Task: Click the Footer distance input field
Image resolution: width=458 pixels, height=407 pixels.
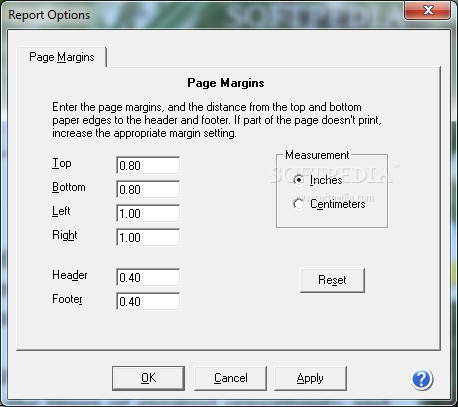Action: point(148,301)
